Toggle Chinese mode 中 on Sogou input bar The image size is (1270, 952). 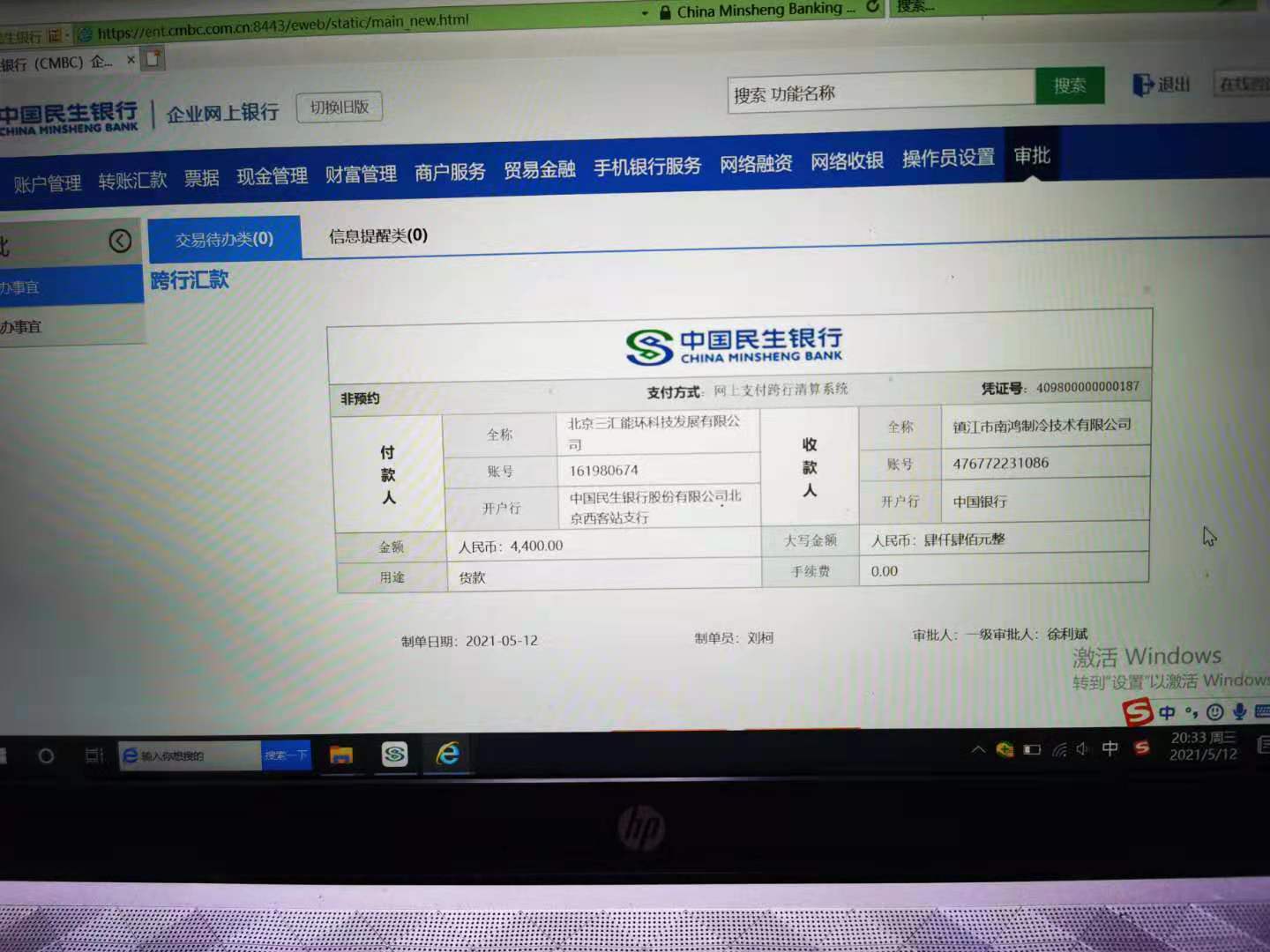(x=1167, y=712)
